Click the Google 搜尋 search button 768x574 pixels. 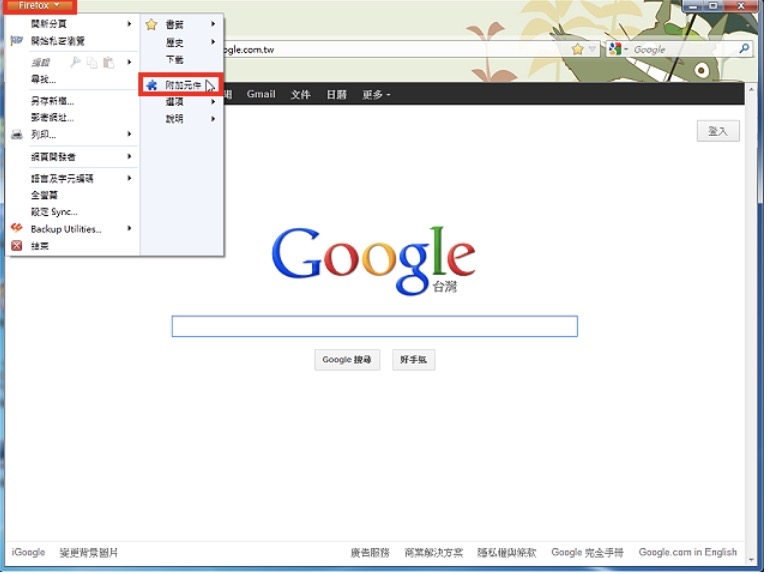tap(347, 359)
